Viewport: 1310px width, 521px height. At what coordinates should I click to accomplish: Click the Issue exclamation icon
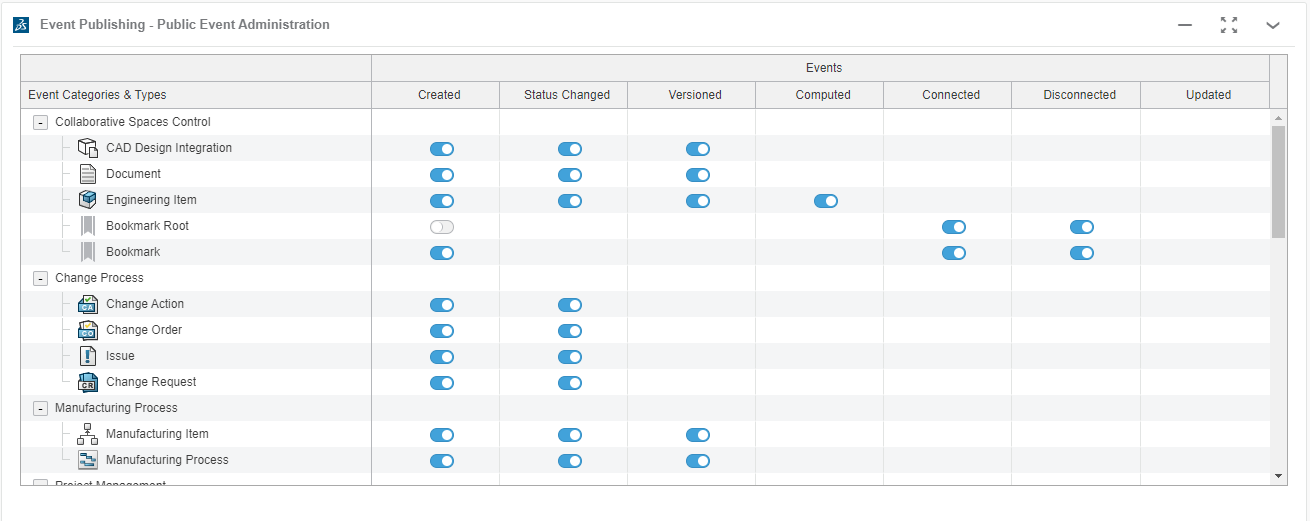pyautogui.click(x=88, y=356)
